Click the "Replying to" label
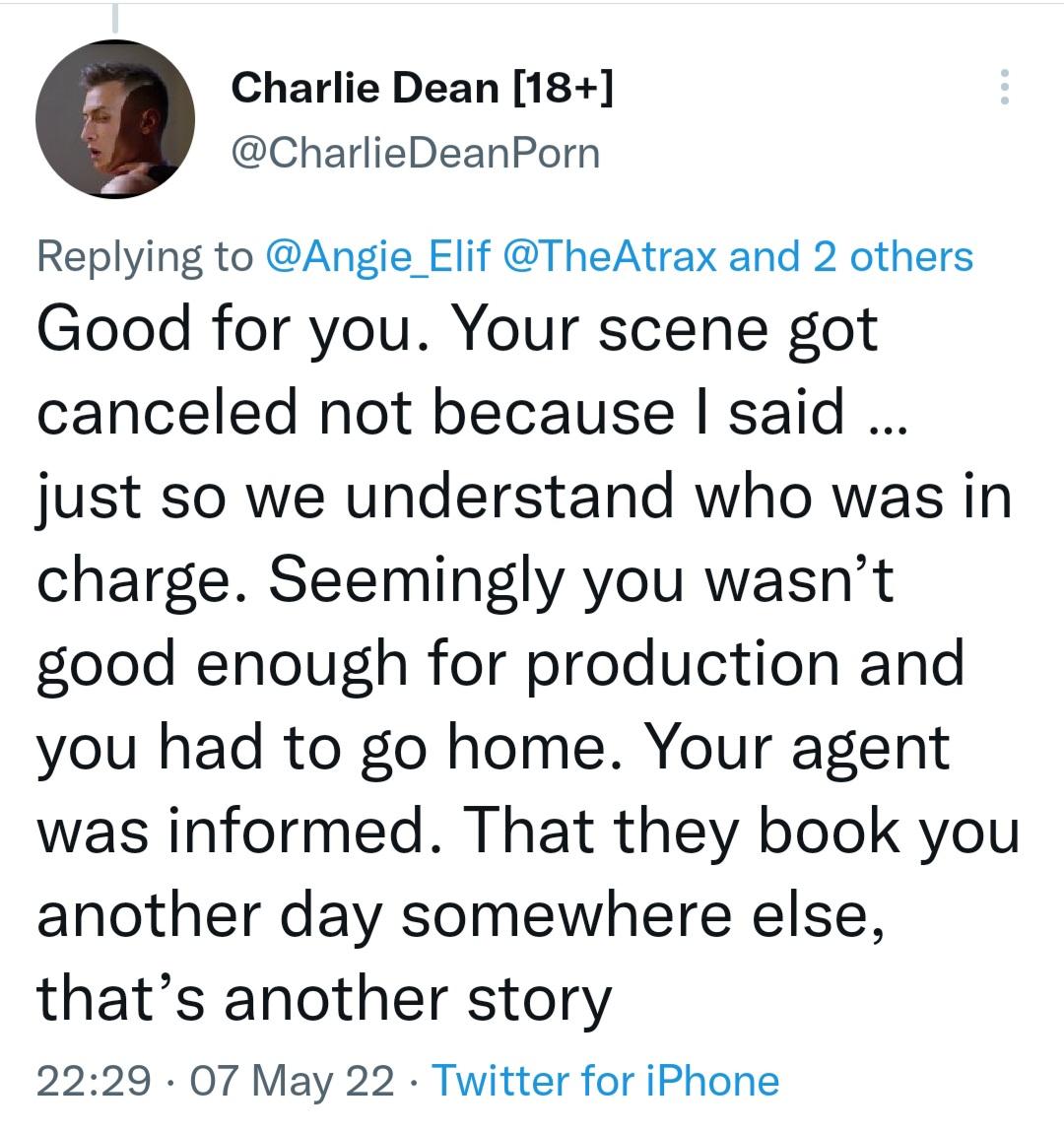 145,256
